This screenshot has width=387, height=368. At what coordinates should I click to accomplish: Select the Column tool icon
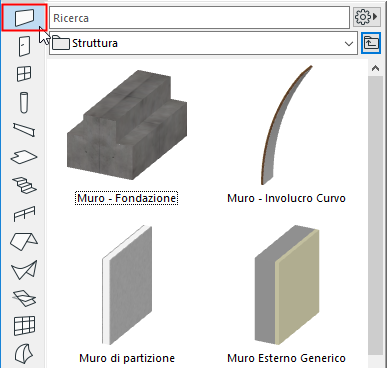pos(24,102)
